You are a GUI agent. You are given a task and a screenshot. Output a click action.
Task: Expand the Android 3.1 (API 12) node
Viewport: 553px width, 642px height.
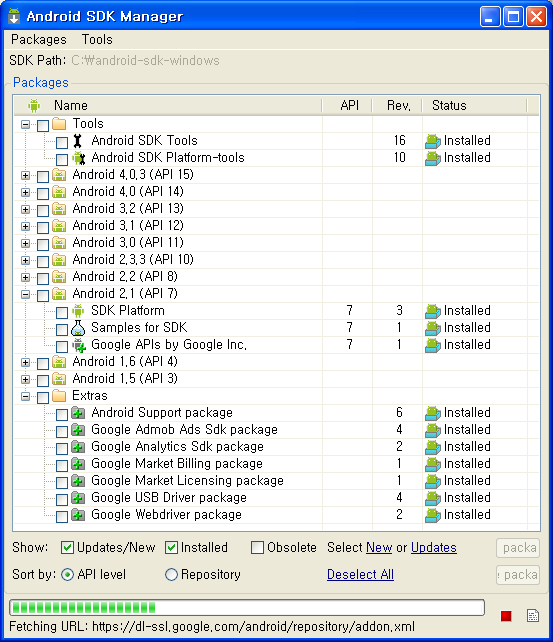pos(25,226)
